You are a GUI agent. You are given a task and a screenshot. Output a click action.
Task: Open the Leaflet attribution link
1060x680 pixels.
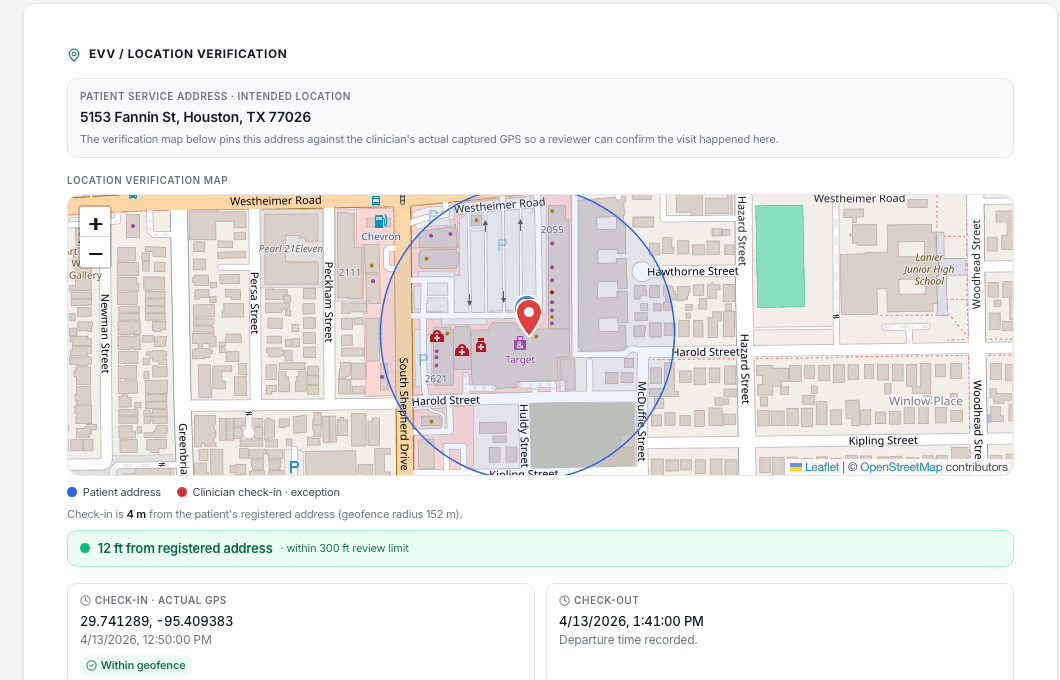(821, 467)
